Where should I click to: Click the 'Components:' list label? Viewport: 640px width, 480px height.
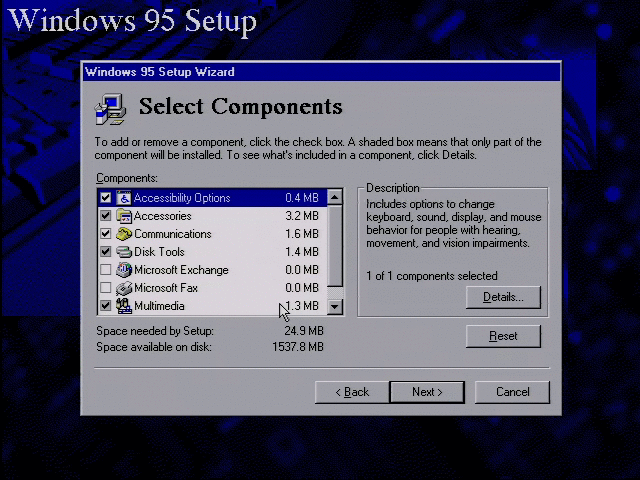click(x=127, y=178)
